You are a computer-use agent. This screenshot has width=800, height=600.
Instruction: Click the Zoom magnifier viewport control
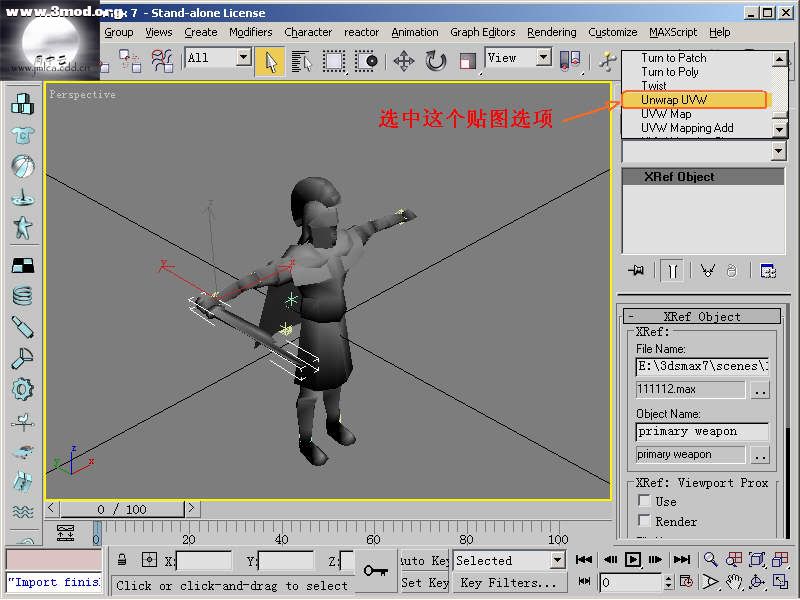(x=710, y=560)
